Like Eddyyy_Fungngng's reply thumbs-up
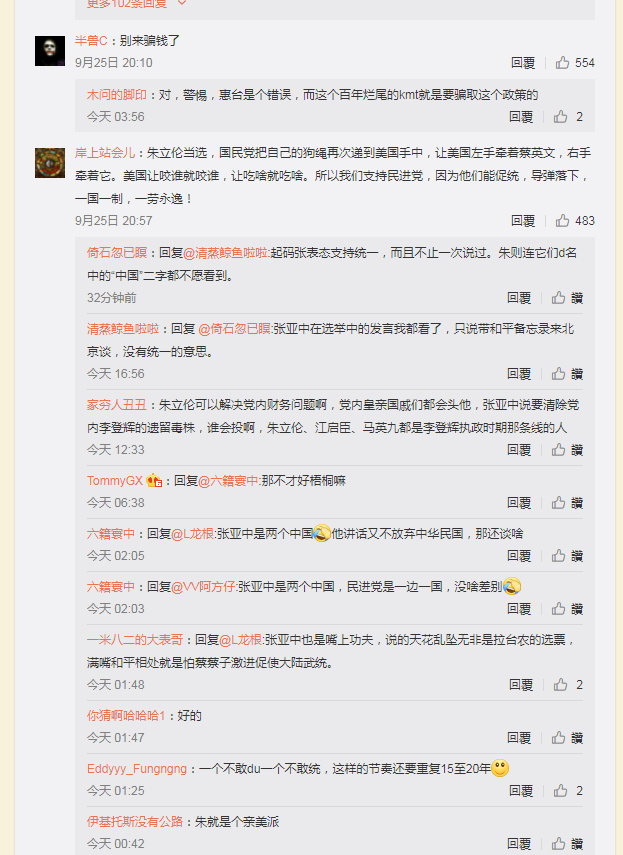Viewport: 623px width, 855px height. point(560,791)
